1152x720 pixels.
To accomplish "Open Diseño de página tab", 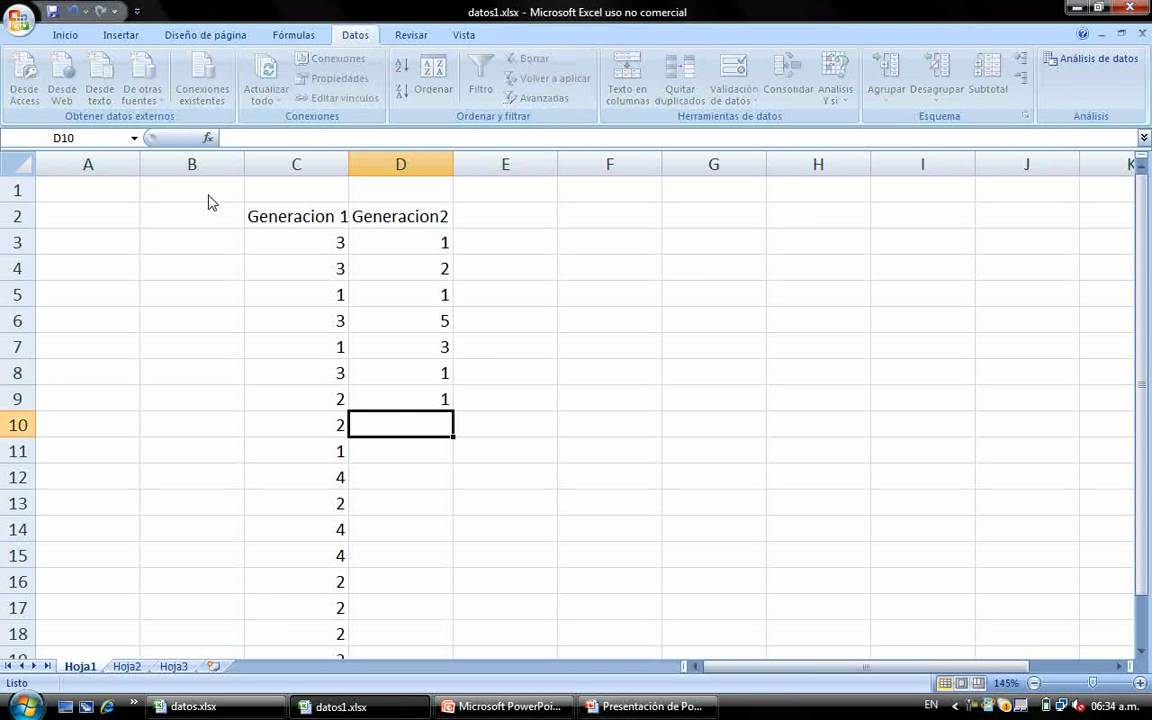I will (205, 35).
